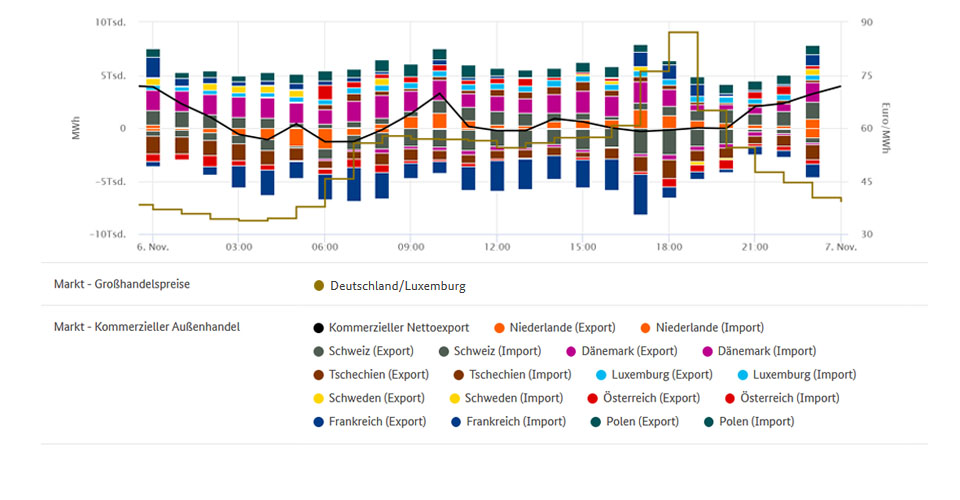
Task: Click the '7. Nov.' date axis label
Action: coord(841,247)
